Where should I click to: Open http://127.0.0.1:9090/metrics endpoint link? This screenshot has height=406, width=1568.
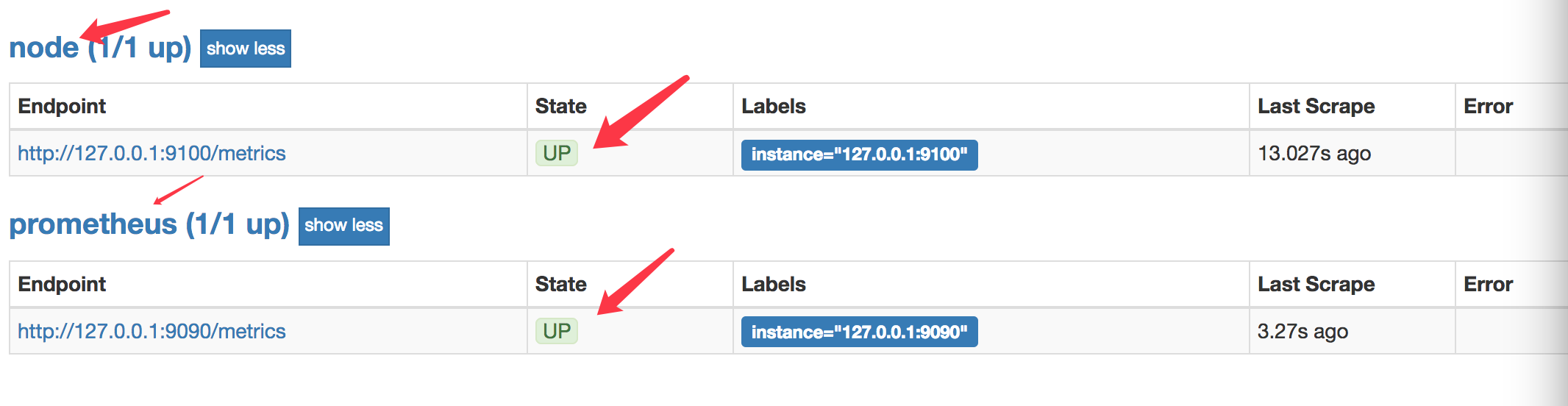click(152, 331)
